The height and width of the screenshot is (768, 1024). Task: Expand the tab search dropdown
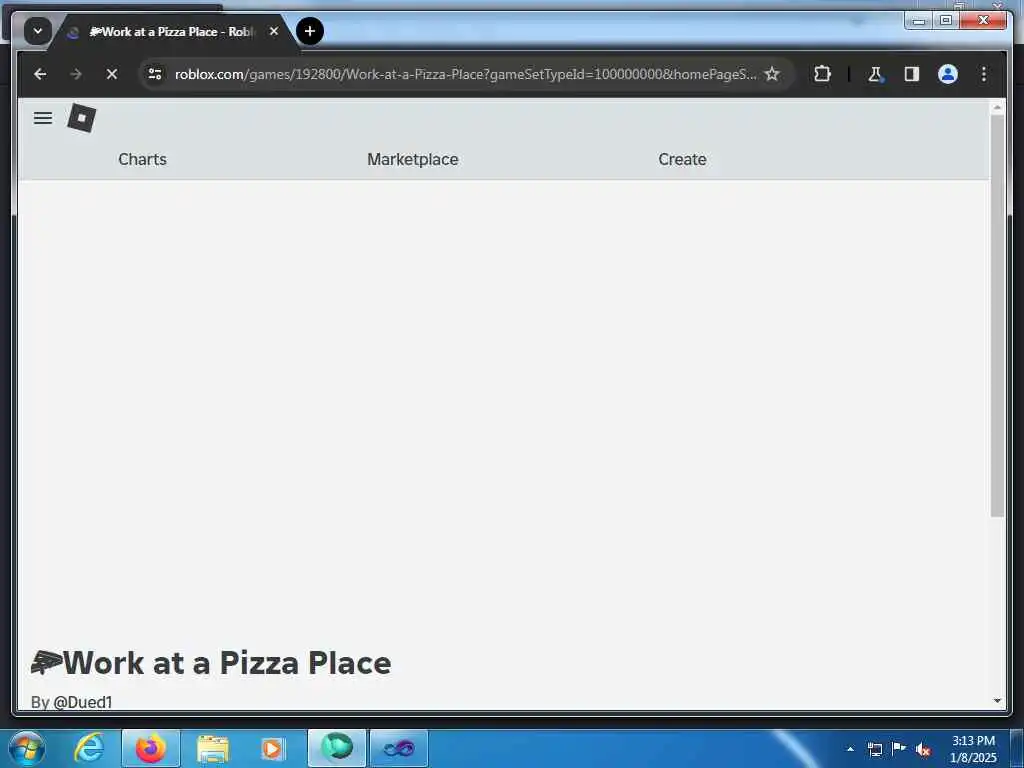point(38,31)
